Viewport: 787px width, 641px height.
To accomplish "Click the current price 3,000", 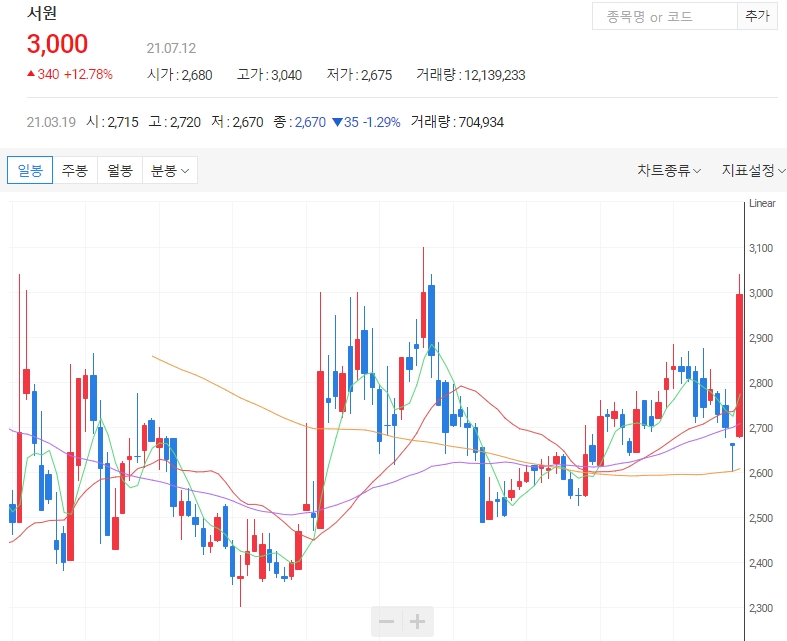I will [x=57, y=44].
